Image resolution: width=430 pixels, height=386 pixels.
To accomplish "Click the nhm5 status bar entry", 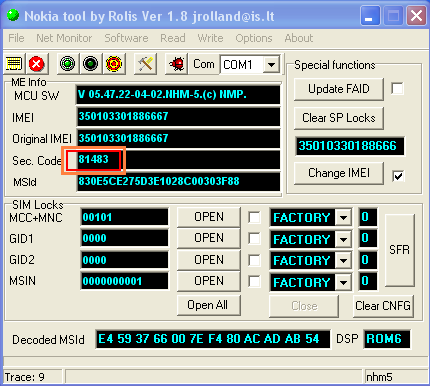I will [x=396, y=377].
